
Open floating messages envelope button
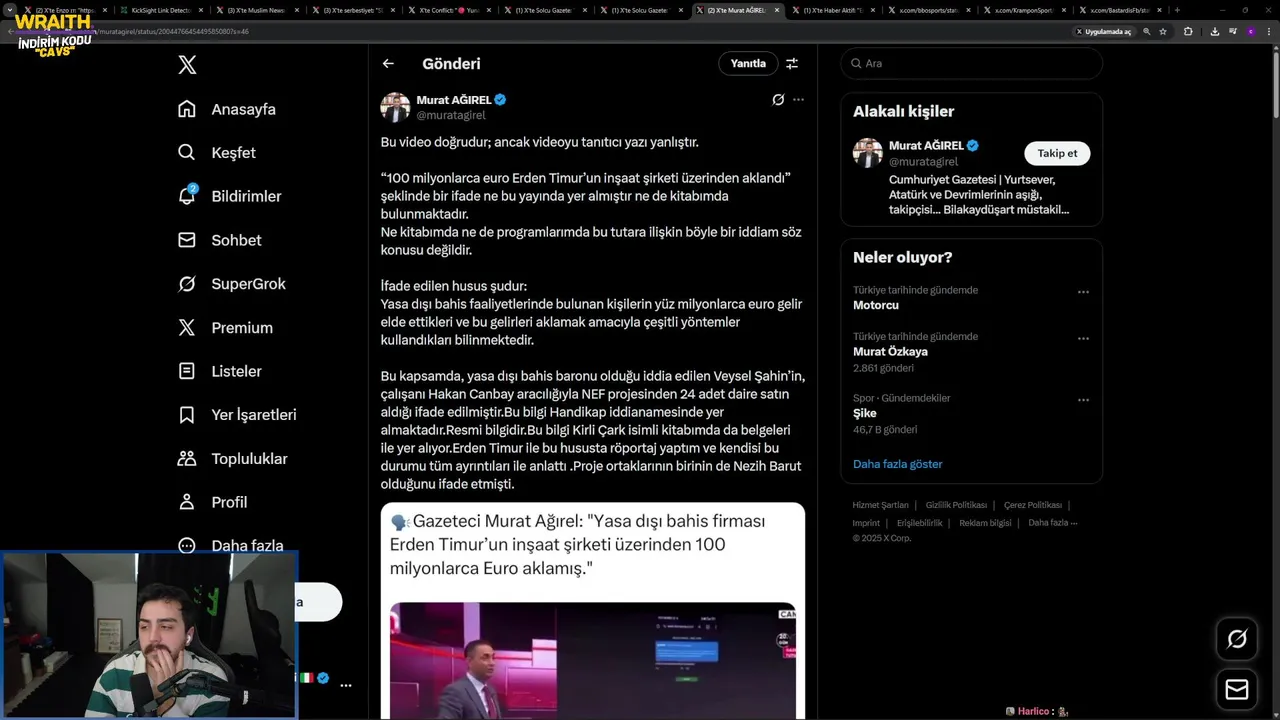(1237, 690)
